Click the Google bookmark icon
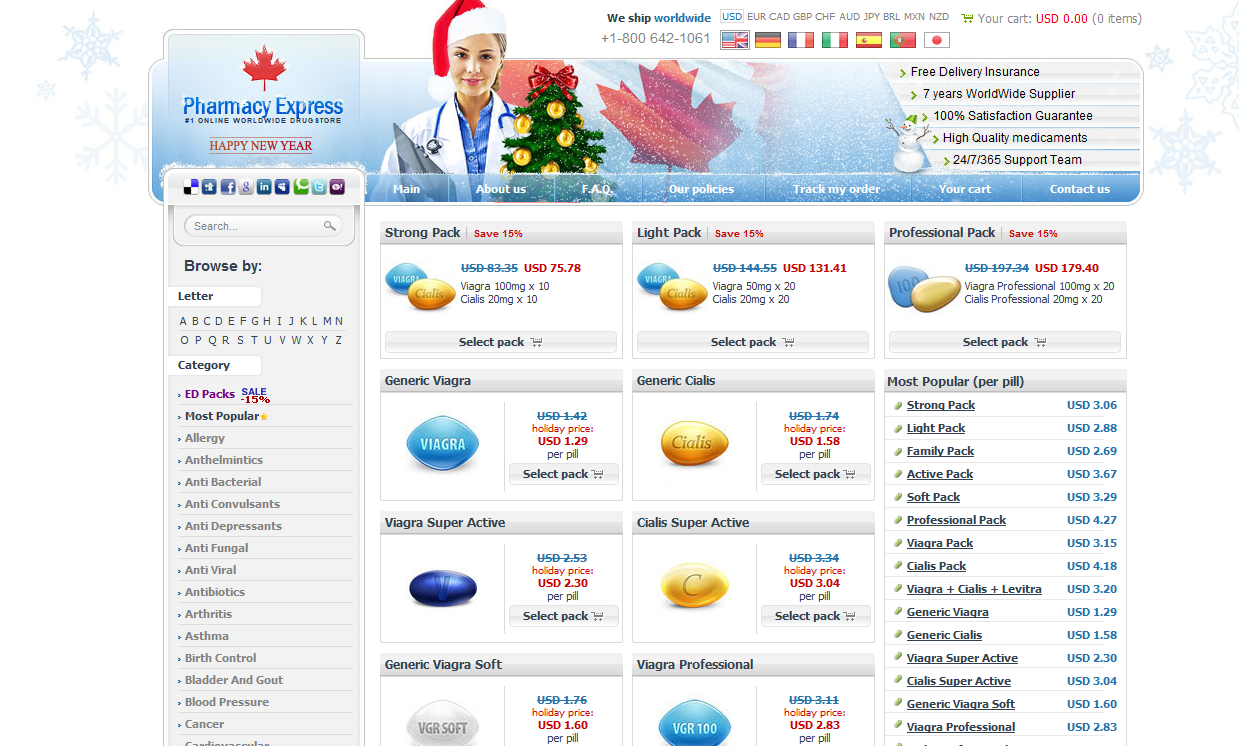The width and height of the screenshot is (1239, 746). click(246, 186)
